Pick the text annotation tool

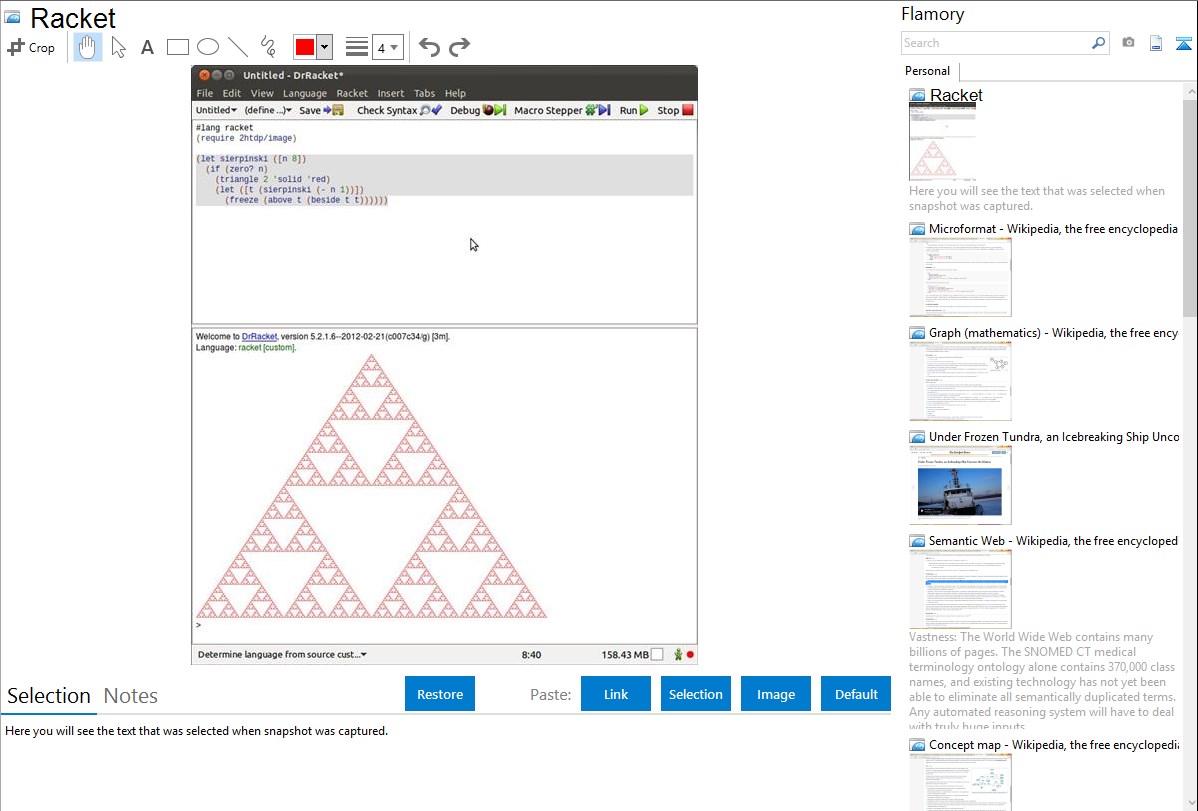point(147,47)
